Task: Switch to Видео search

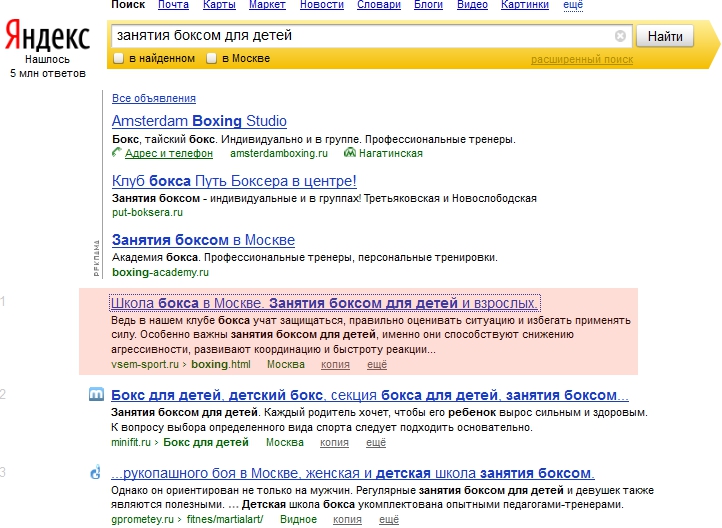Action: 472,5
